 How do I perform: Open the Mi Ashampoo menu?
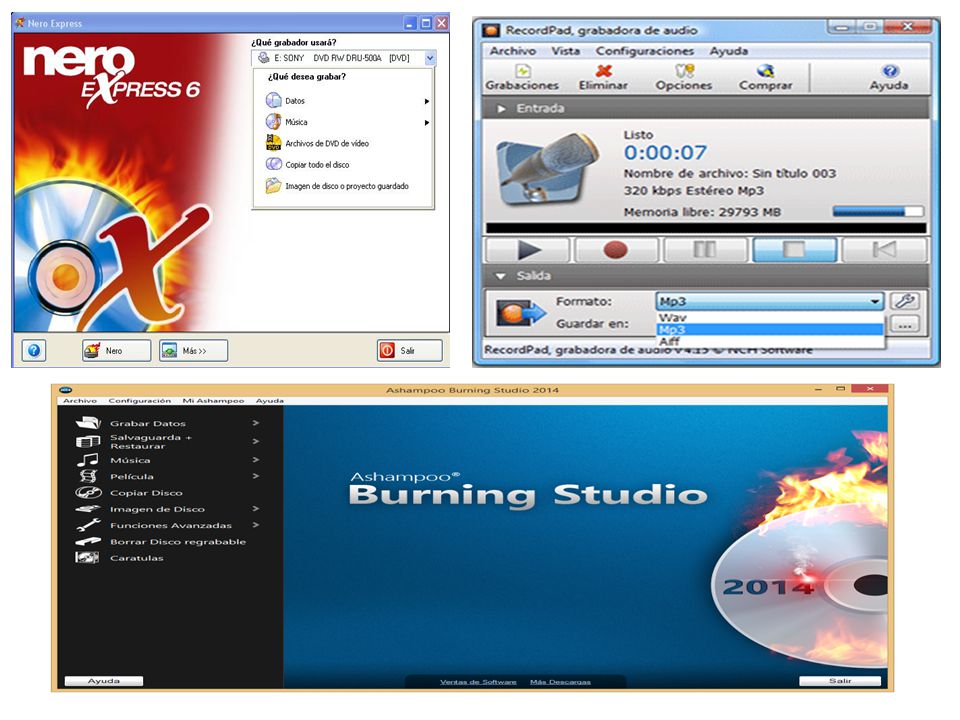tap(213, 400)
